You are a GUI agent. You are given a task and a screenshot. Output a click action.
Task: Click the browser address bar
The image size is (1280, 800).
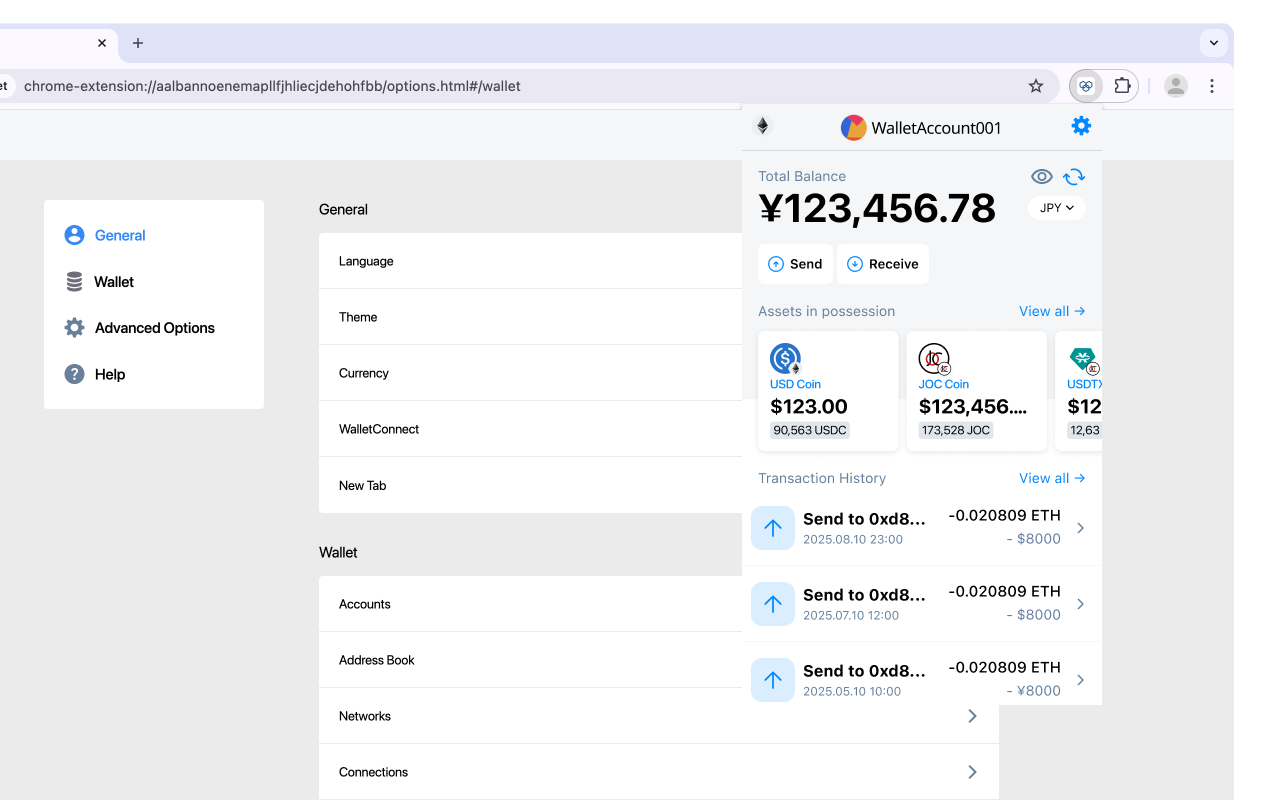[500, 86]
